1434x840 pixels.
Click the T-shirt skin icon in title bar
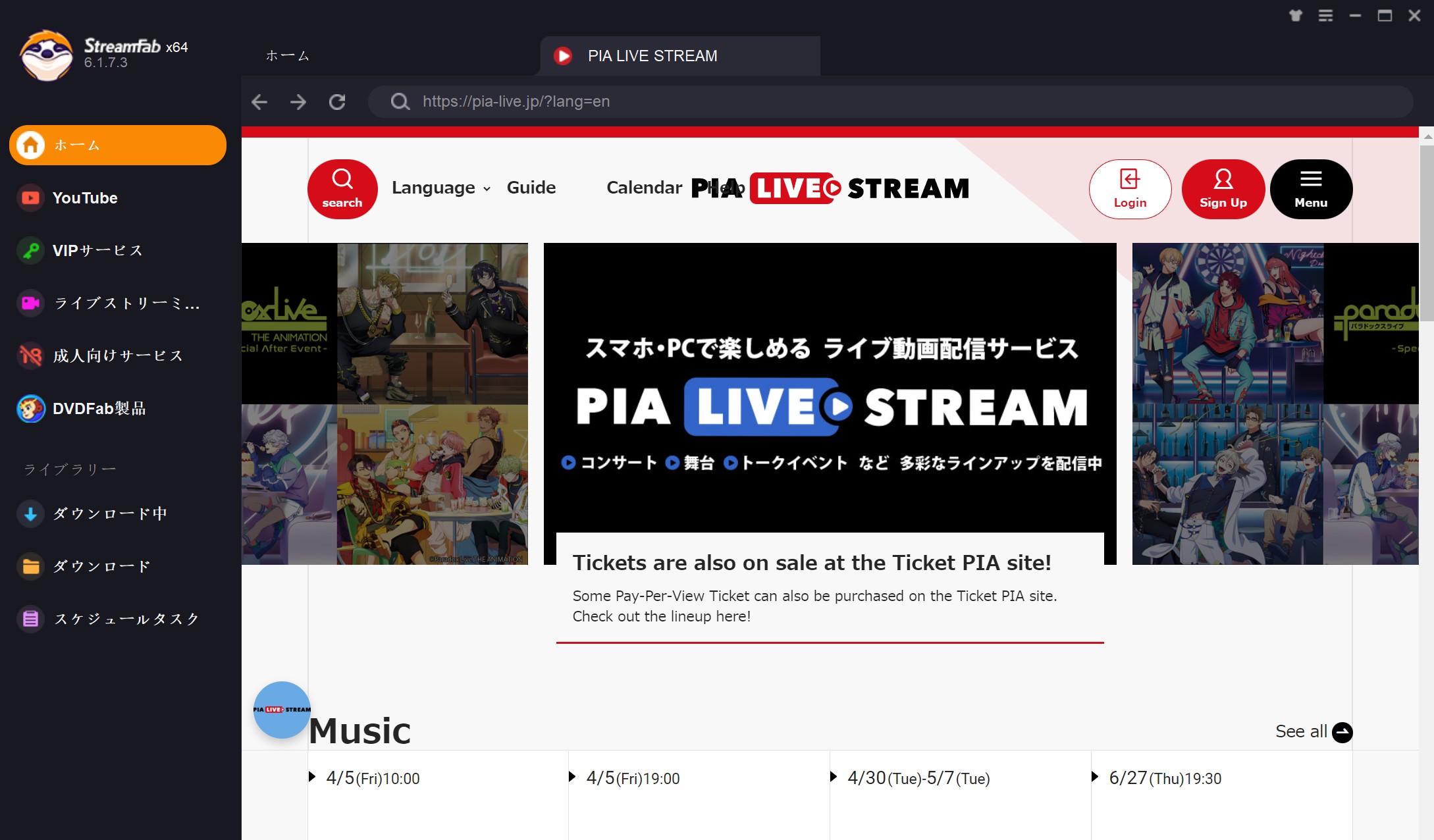pyautogui.click(x=1296, y=15)
